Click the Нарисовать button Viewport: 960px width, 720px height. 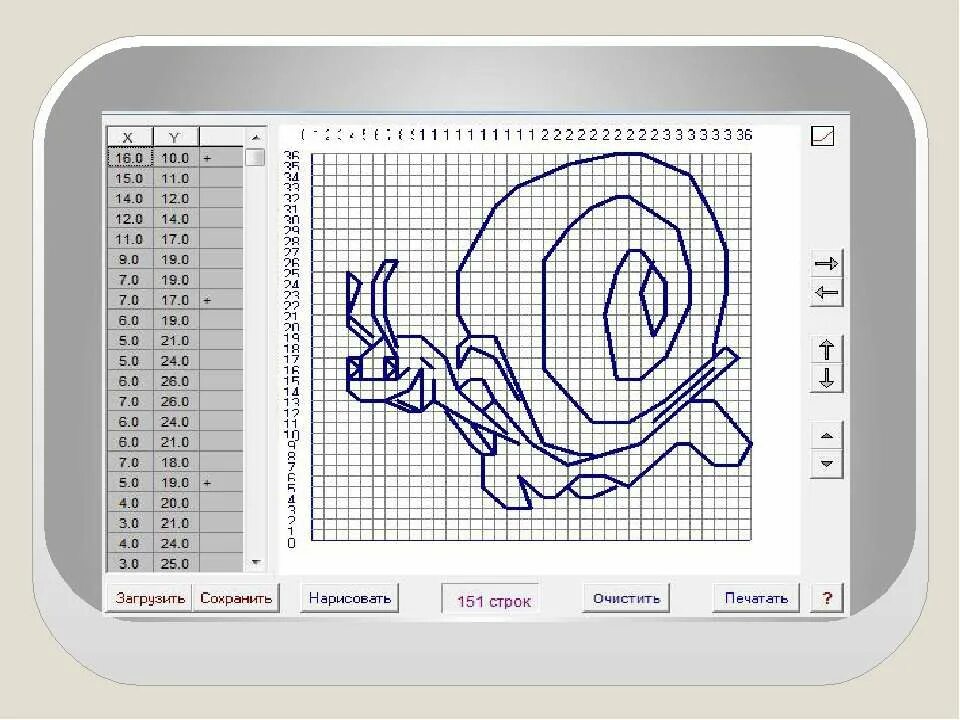pos(350,598)
